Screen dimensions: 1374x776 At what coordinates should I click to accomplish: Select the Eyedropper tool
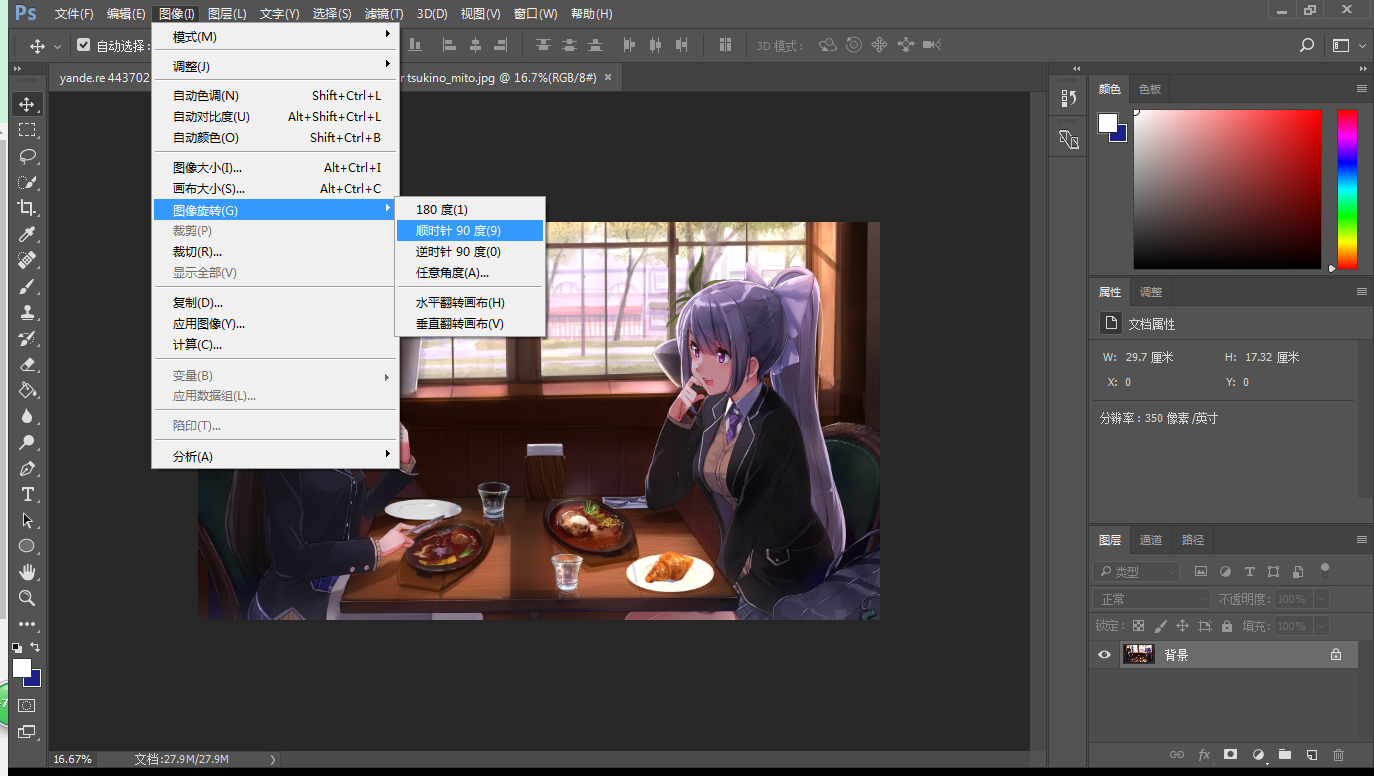tap(27, 234)
